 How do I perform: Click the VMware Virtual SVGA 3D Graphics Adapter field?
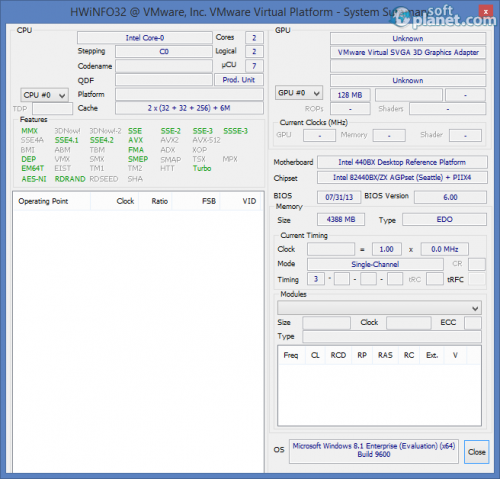tap(408, 52)
